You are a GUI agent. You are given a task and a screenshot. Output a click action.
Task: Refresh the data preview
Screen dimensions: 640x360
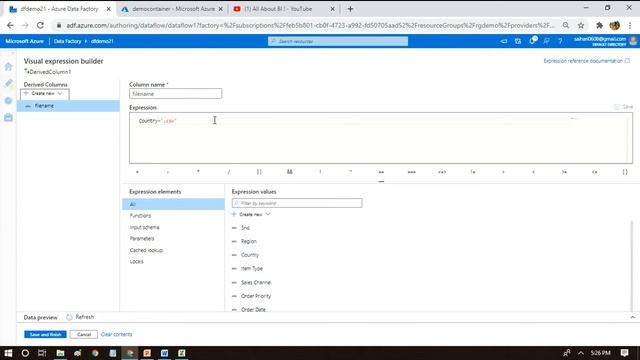coord(80,317)
